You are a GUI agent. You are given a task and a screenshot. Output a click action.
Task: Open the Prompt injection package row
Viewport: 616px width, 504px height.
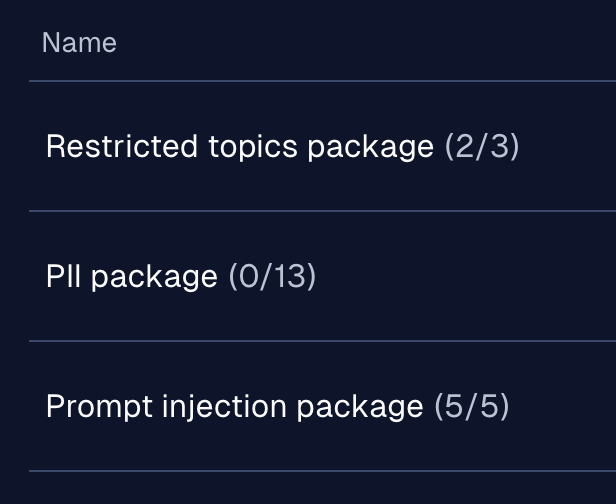[322, 406]
